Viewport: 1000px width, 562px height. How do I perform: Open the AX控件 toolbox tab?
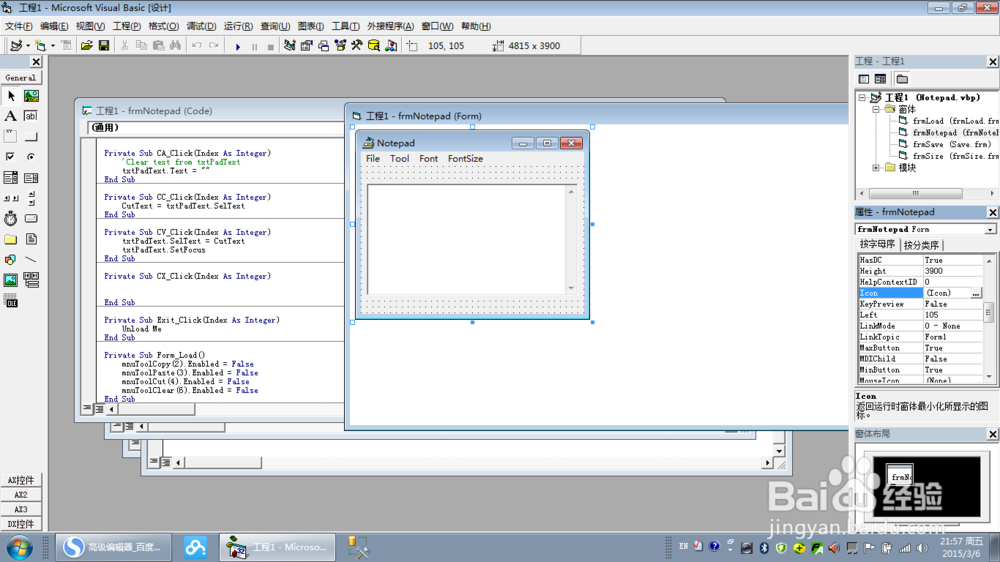tap(21, 480)
